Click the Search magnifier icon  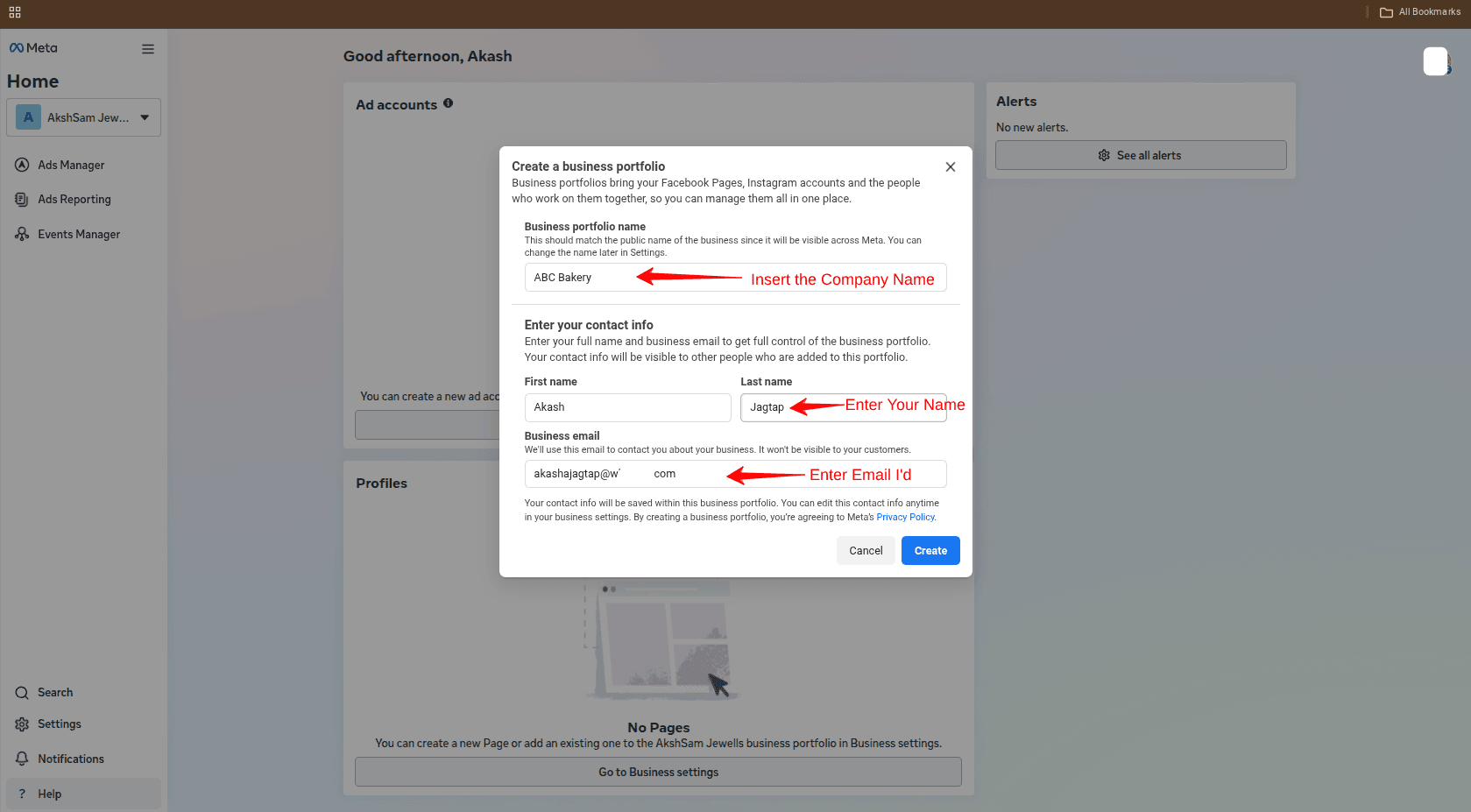point(22,693)
